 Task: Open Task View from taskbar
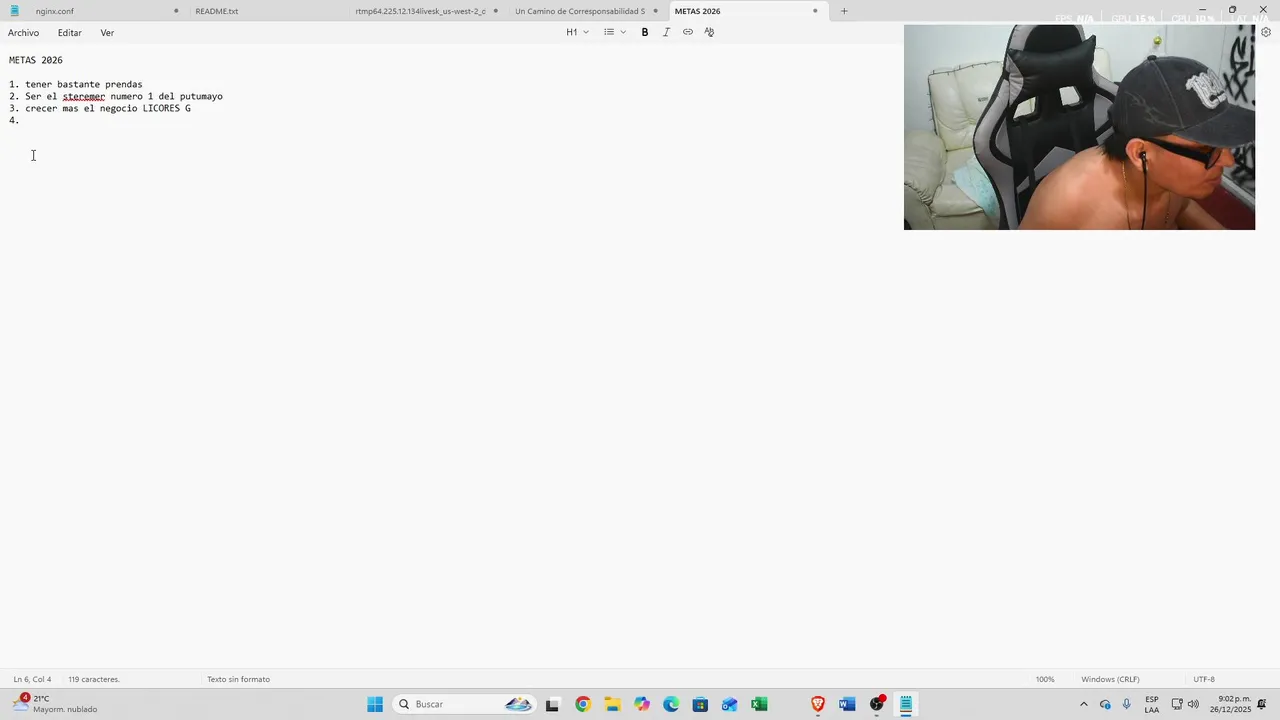552,704
